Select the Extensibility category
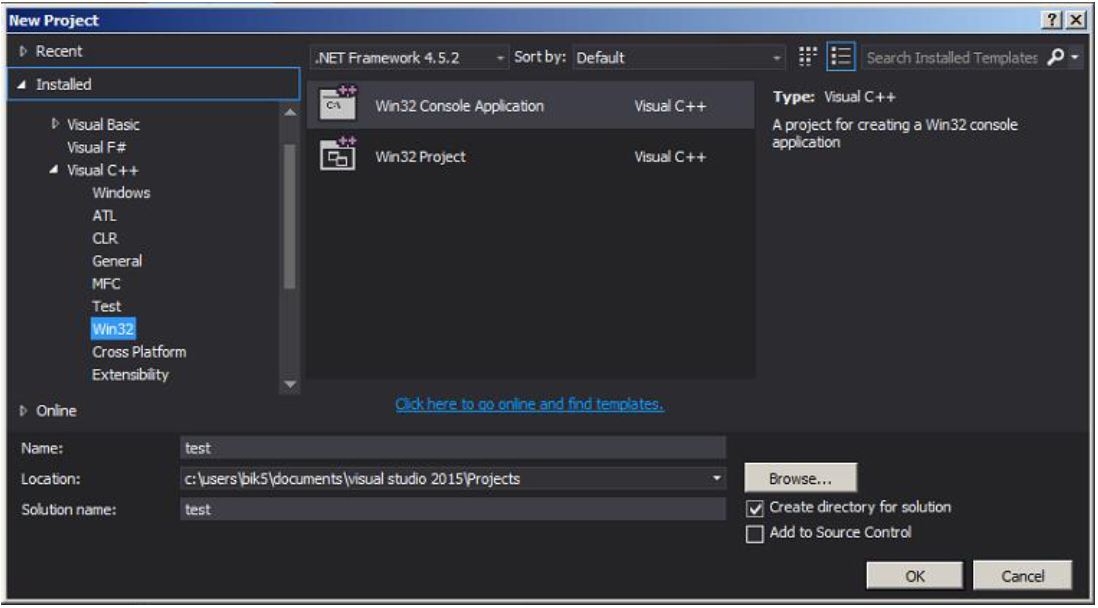 [130, 374]
